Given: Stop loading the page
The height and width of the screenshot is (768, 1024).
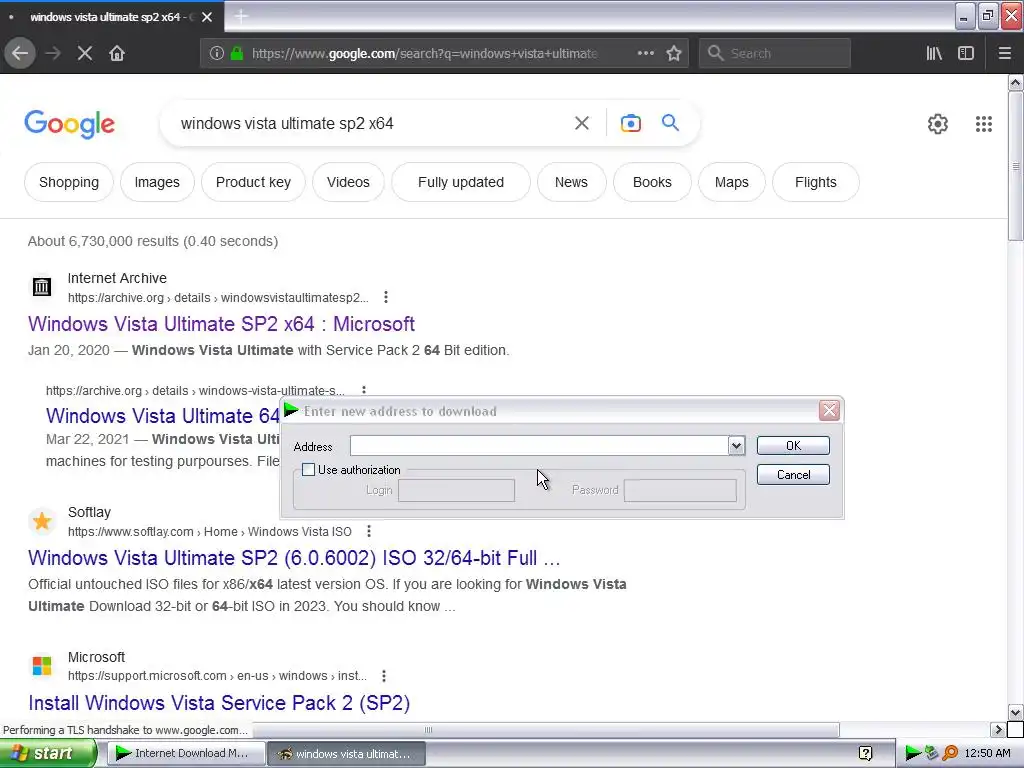Looking at the screenshot, I should click(84, 54).
